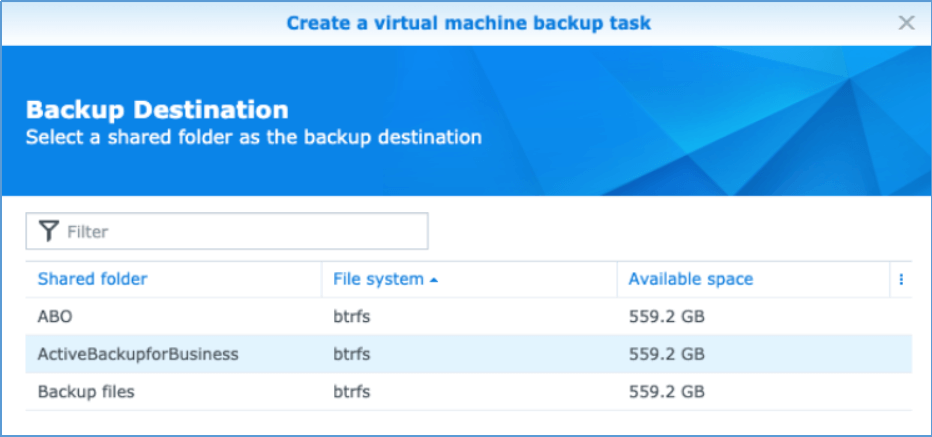Click the Backup Destination heading
This screenshot has width=932, height=437.
[157, 110]
